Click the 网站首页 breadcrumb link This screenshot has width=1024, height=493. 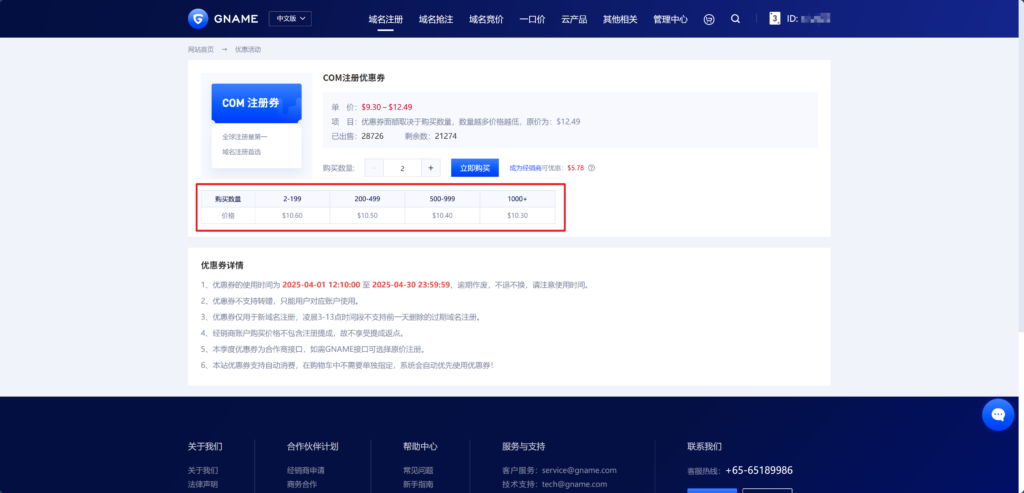[201, 50]
